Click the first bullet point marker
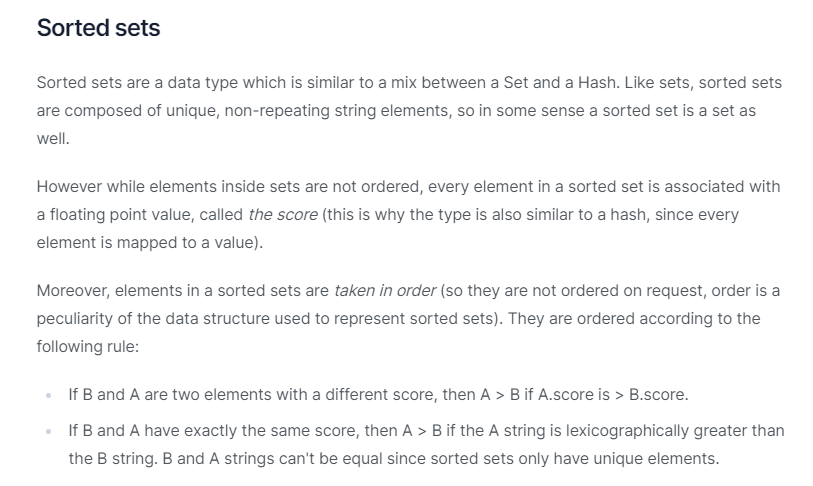The height and width of the screenshot is (486, 813). [48, 395]
